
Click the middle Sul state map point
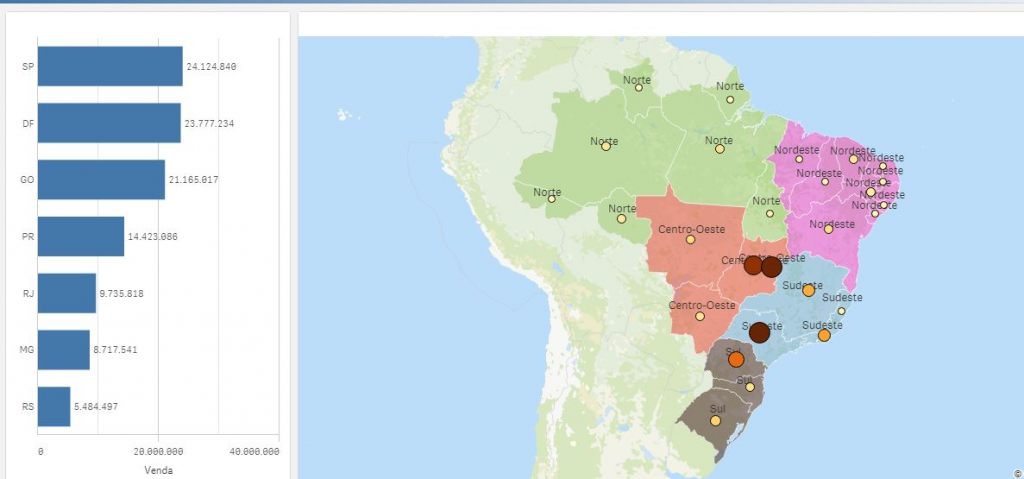[x=750, y=387]
